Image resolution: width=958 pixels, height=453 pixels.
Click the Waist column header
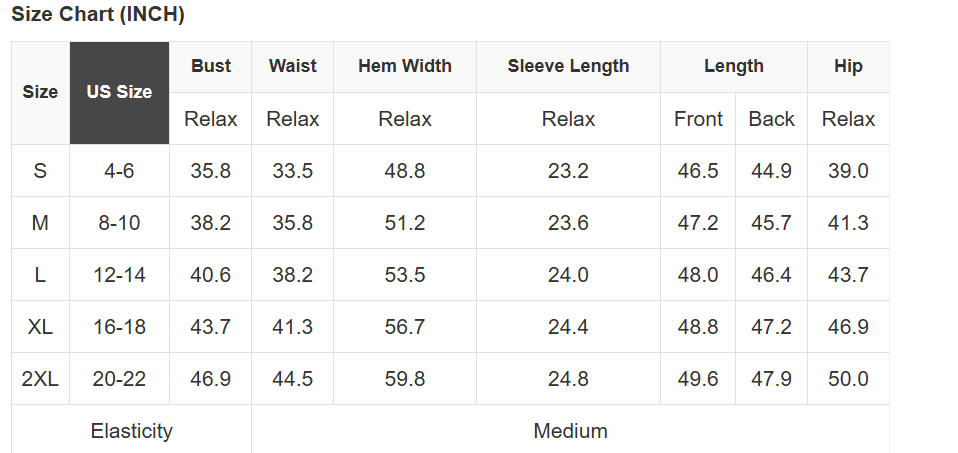coord(292,66)
